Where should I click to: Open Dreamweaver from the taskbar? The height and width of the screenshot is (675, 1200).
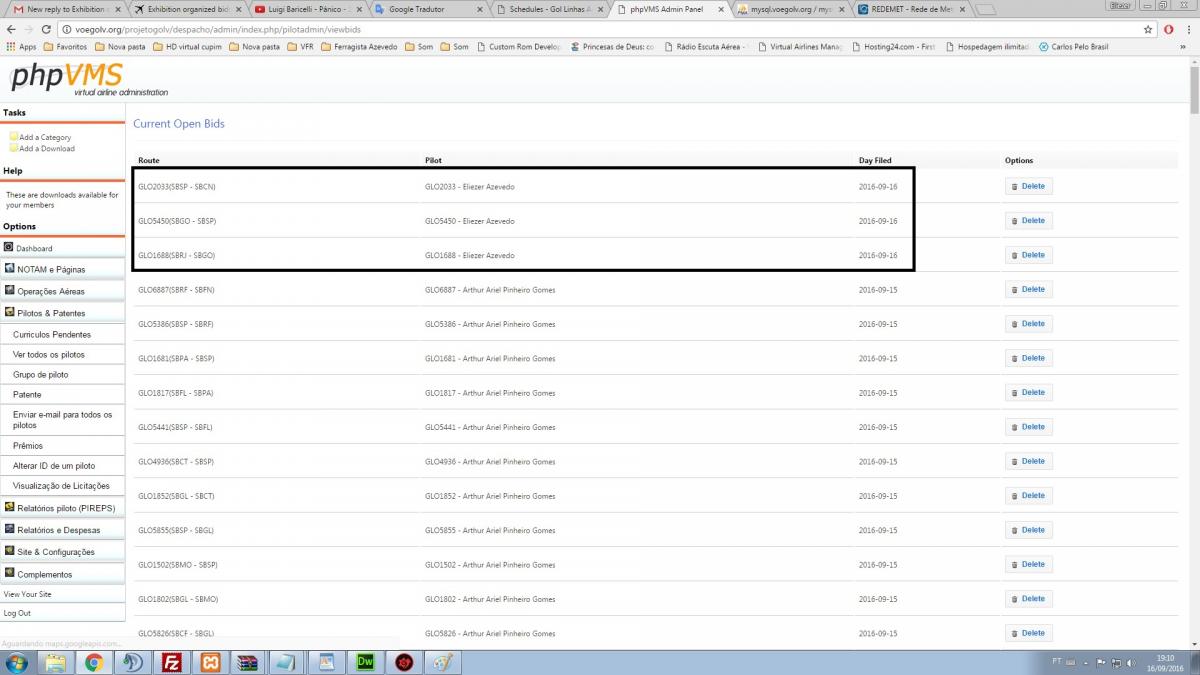click(x=365, y=662)
